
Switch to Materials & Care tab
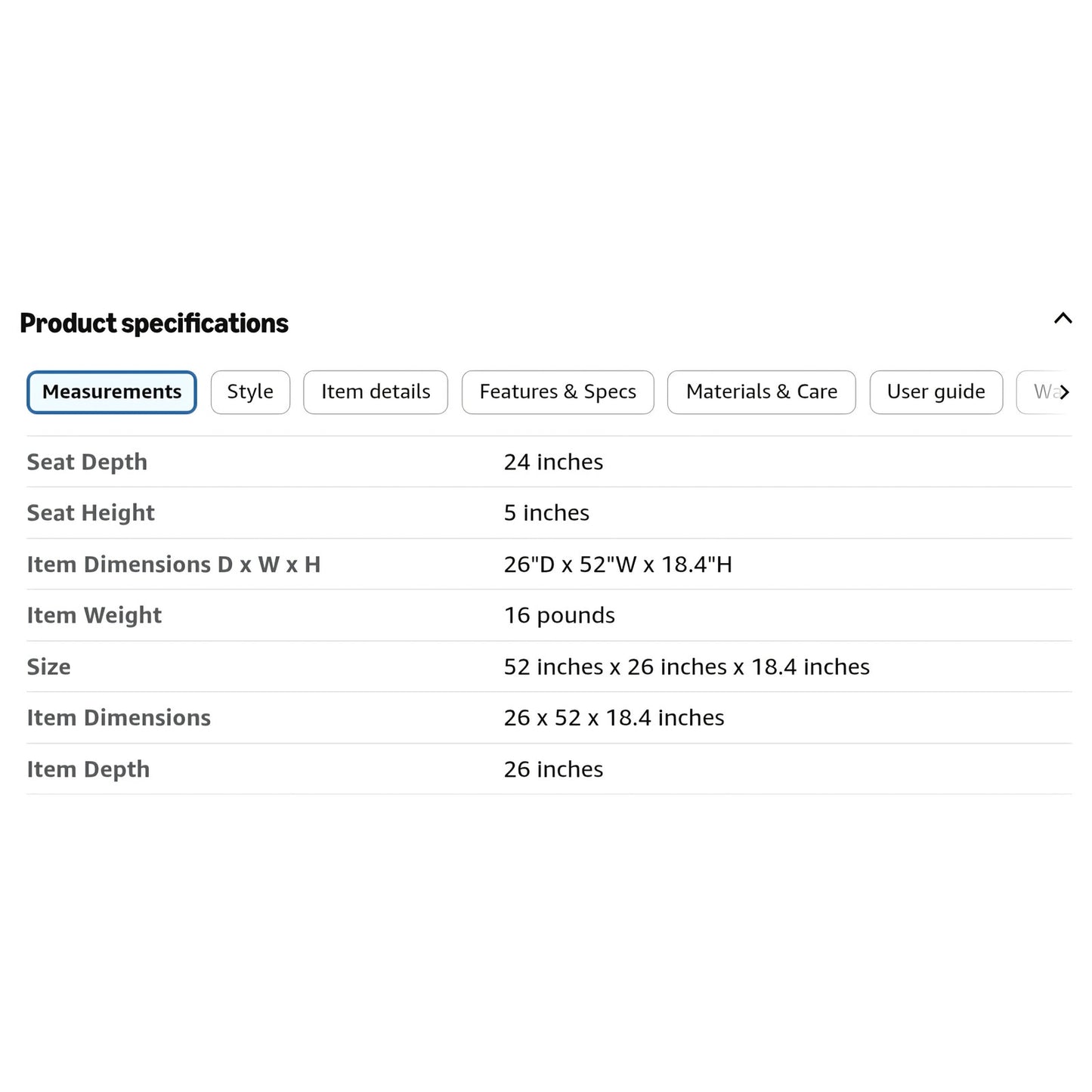coord(762,392)
